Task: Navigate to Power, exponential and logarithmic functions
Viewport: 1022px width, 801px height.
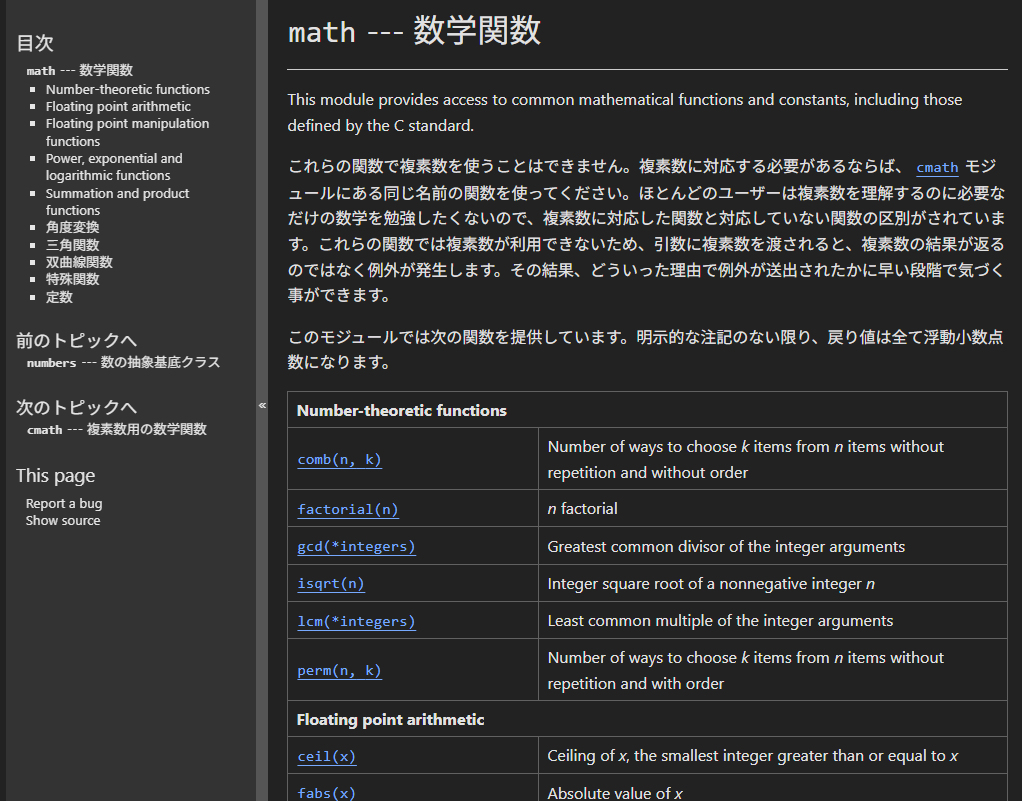Action: coord(114,167)
